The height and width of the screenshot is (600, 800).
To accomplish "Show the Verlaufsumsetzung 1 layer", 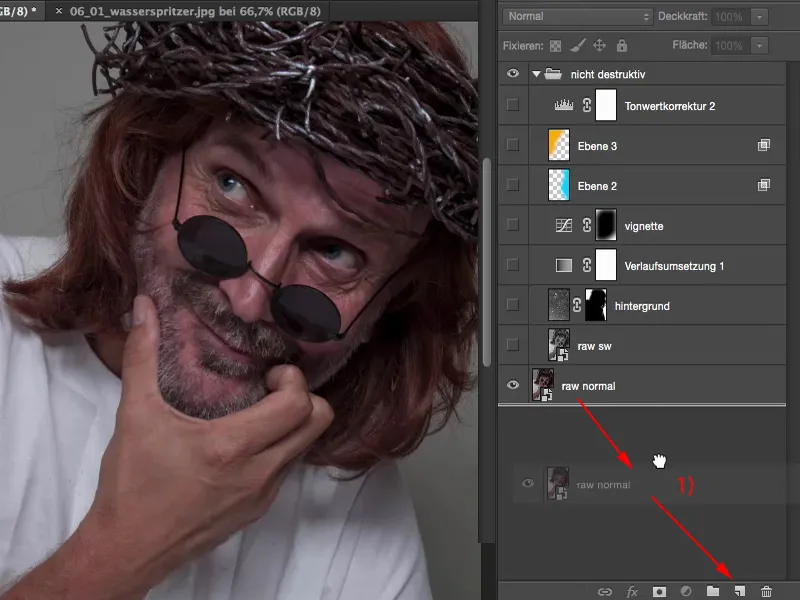I will point(513,265).
